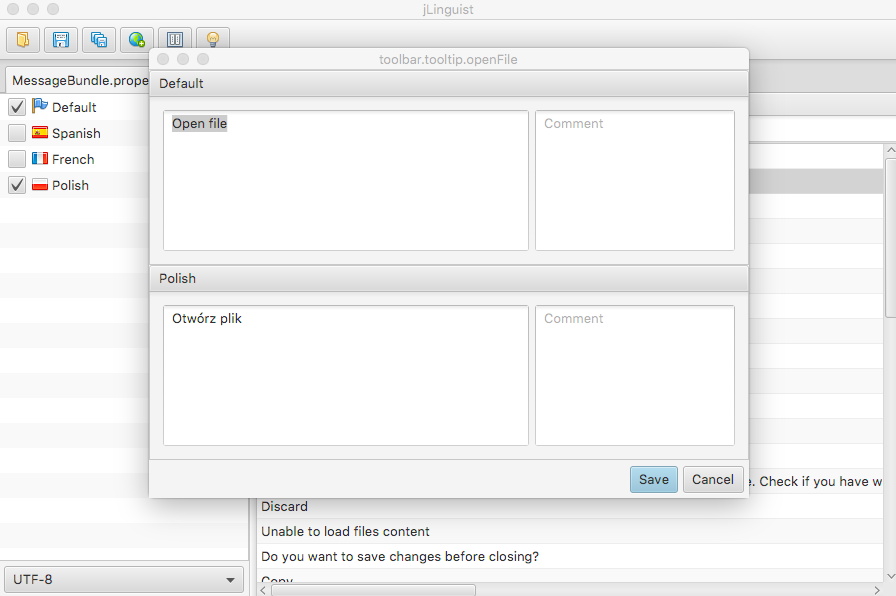Click the columns layout toolbar icon
The width and height of the screenshot is (896, 596).
tap(175, 39)
